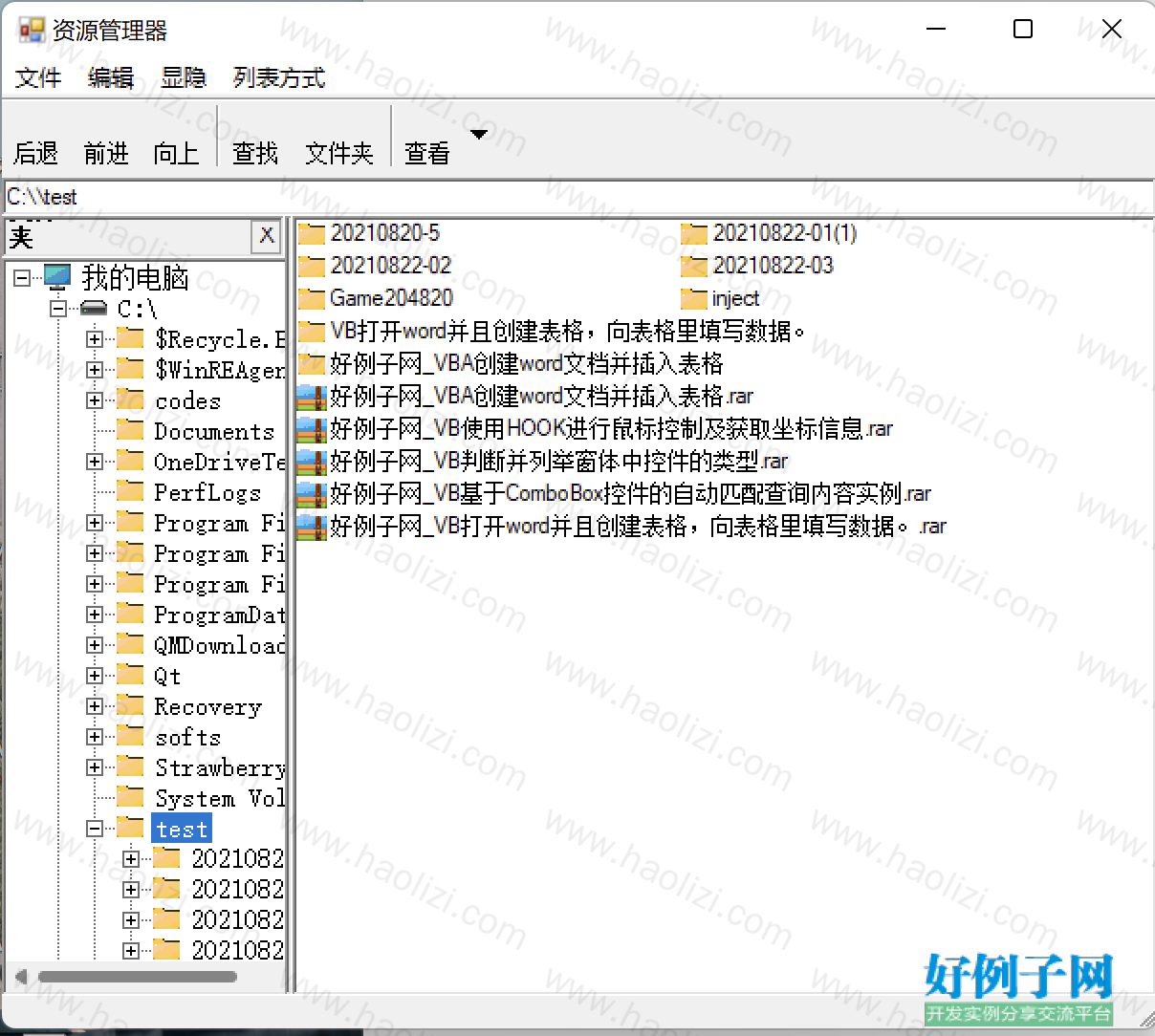
Task: Expand the $Recycle.Bin tree folder
Action: tap(95, 339)
